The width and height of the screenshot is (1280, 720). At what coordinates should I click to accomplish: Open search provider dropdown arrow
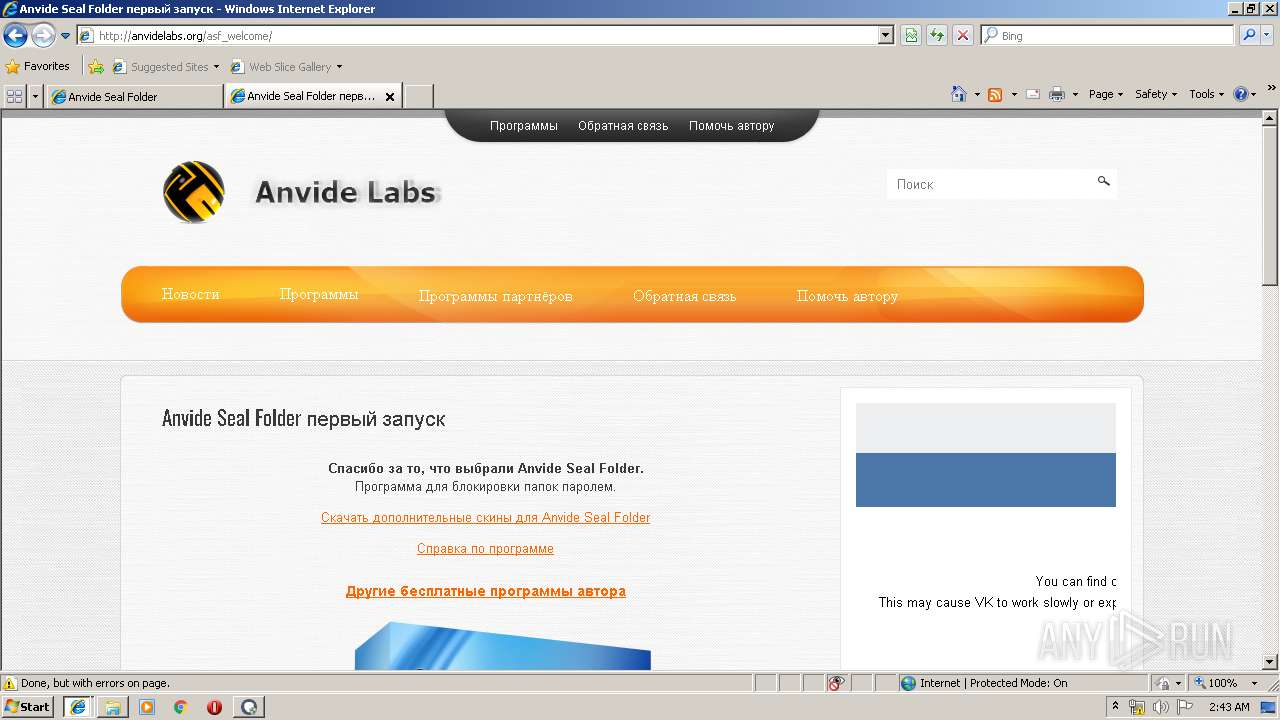click(1268, 35)
